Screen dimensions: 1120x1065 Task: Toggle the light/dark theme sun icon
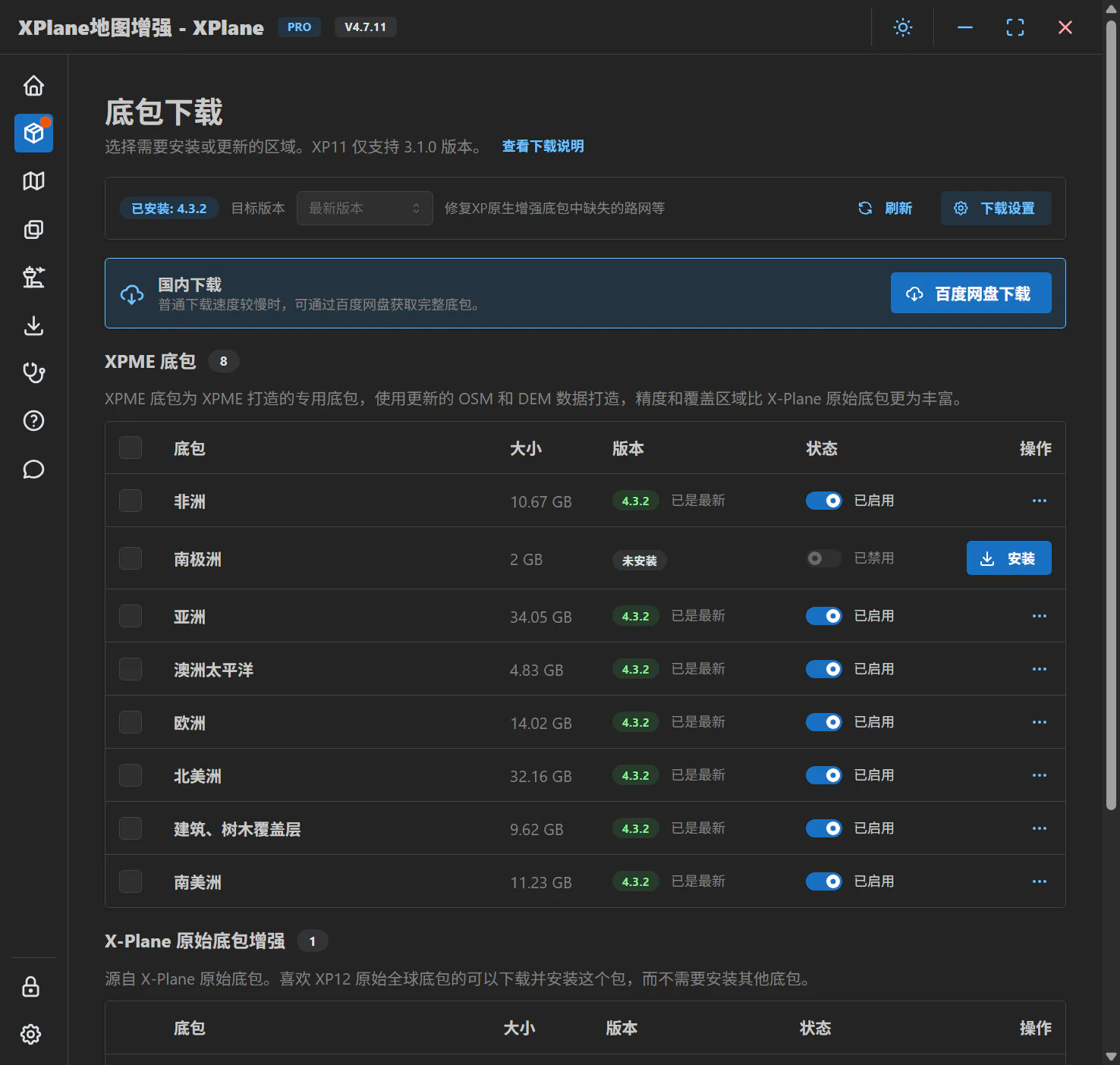[x=902, y=27]
